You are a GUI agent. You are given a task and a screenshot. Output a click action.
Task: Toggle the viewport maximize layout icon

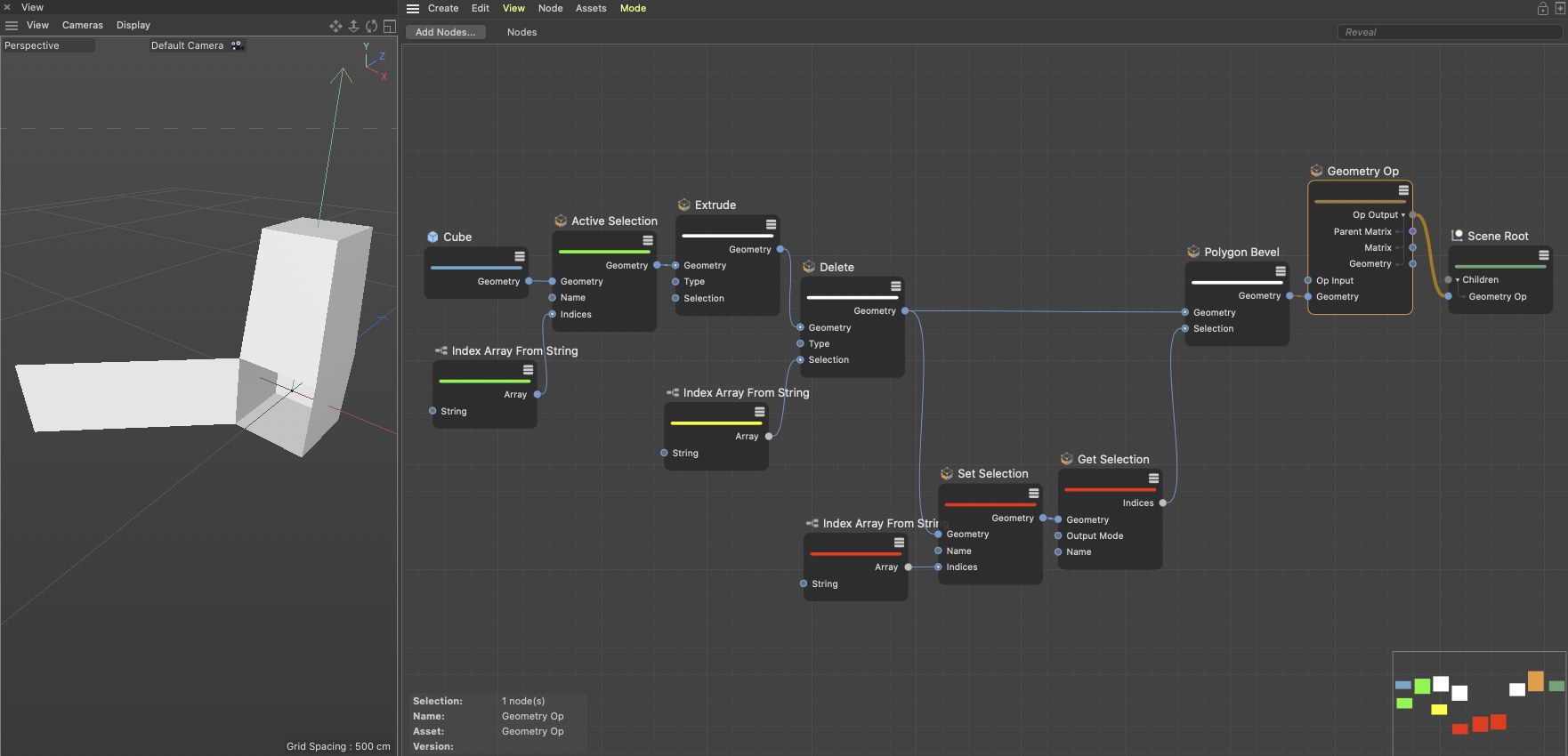(389, 26)
